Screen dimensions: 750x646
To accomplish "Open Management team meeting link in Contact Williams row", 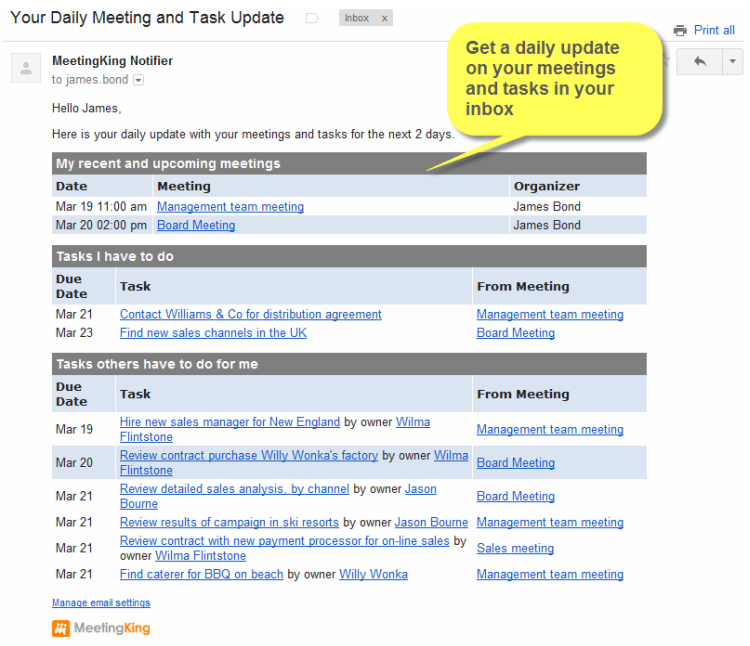I will [550, 314].
